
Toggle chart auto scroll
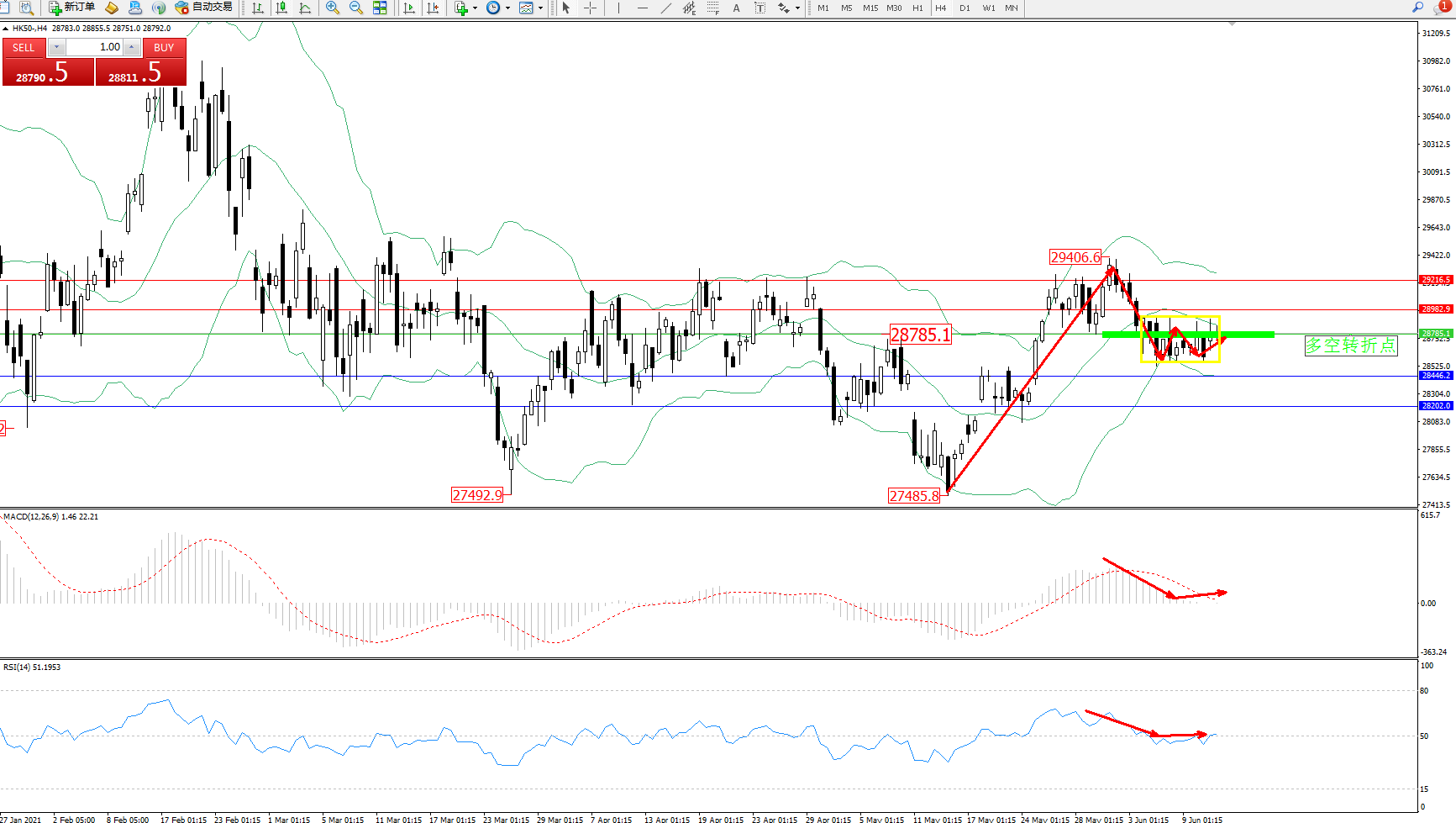409,8
